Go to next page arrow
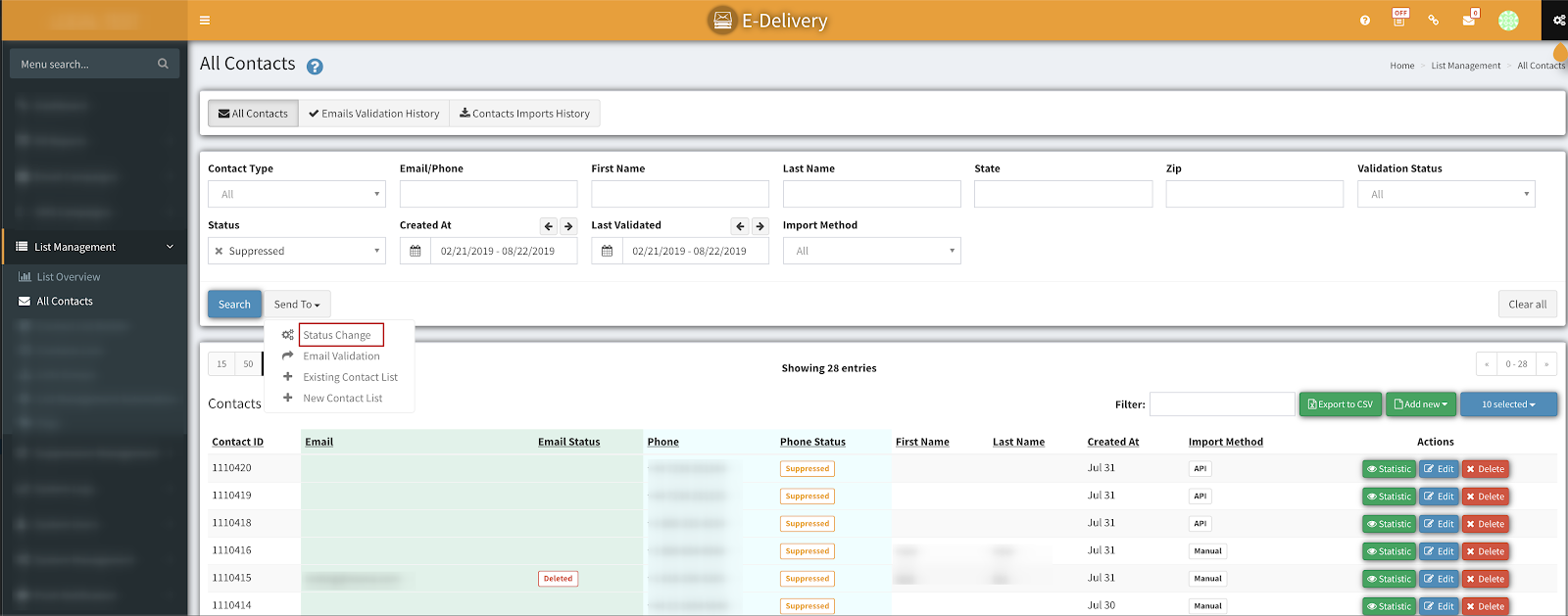This screenshot has height=616, width=1568. tap(1546, 364)
